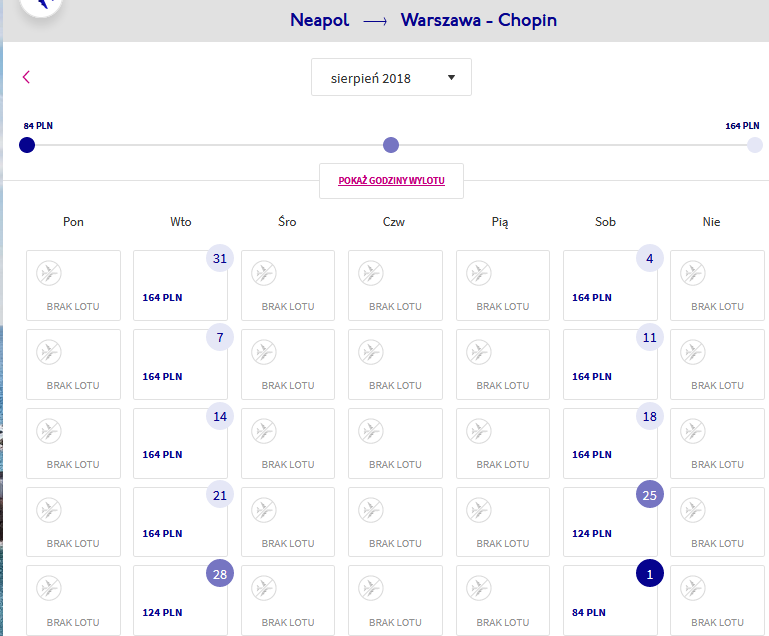Click no-flight plane icon, Wednesday after day 7
769x636 pixels.
(264, 352)
